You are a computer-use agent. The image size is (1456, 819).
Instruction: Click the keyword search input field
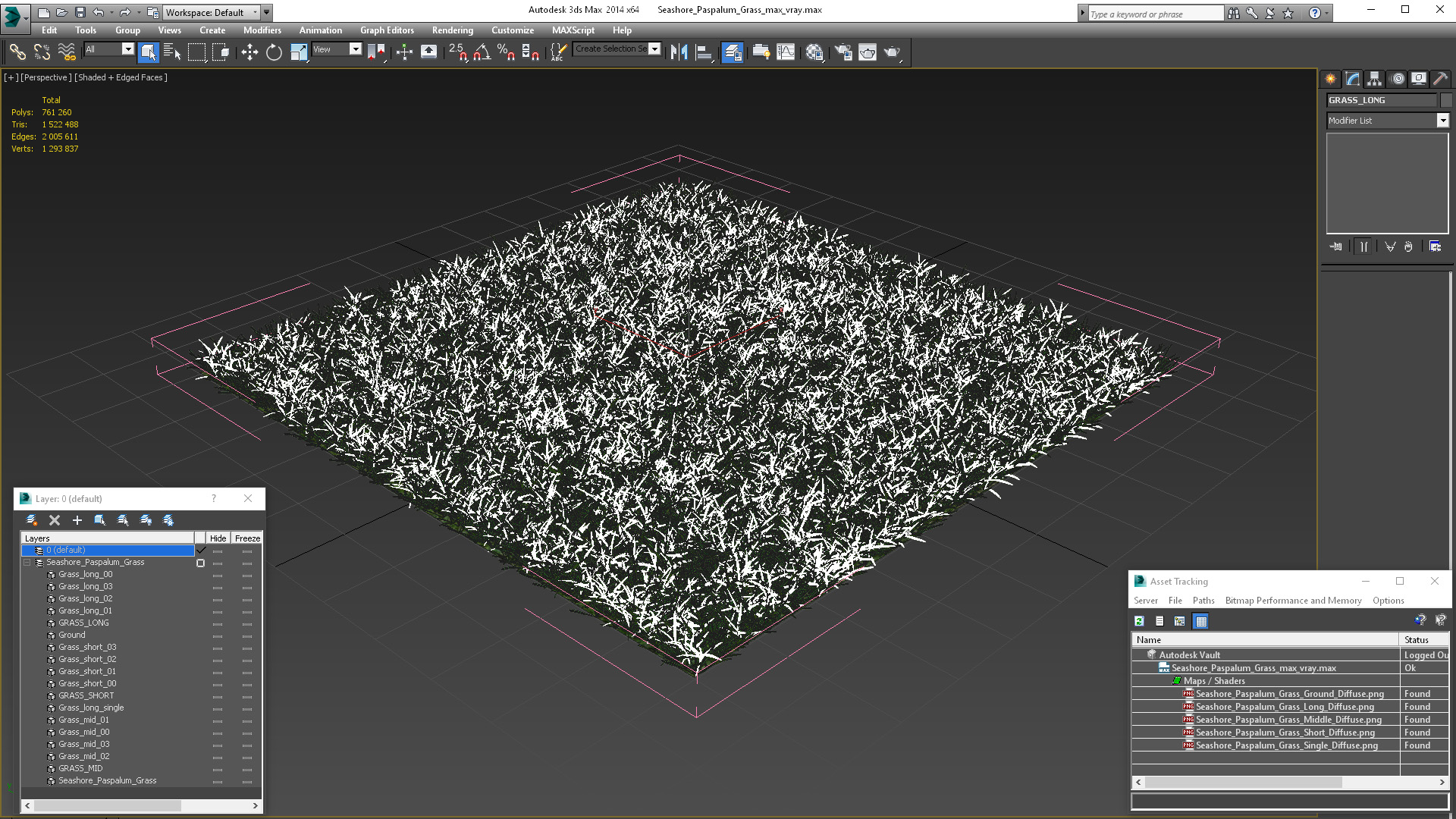tap(1155, 14)
